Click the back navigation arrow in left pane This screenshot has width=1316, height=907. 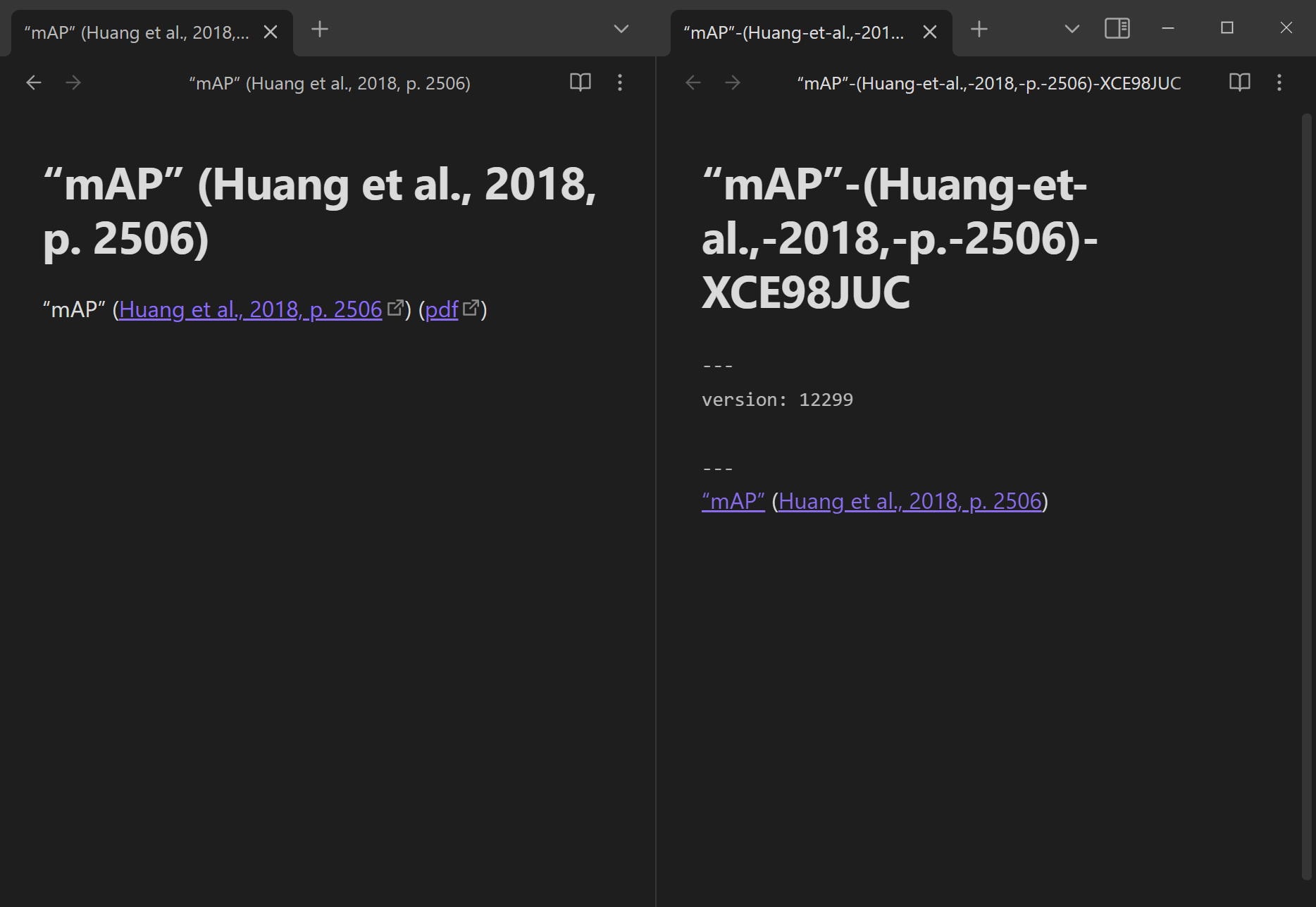33,82
